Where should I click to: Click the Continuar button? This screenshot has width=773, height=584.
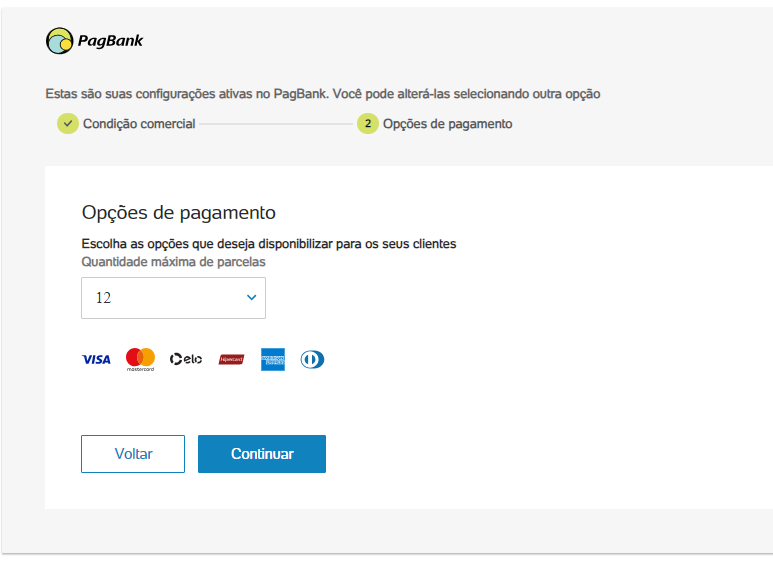tap(262, 454)
